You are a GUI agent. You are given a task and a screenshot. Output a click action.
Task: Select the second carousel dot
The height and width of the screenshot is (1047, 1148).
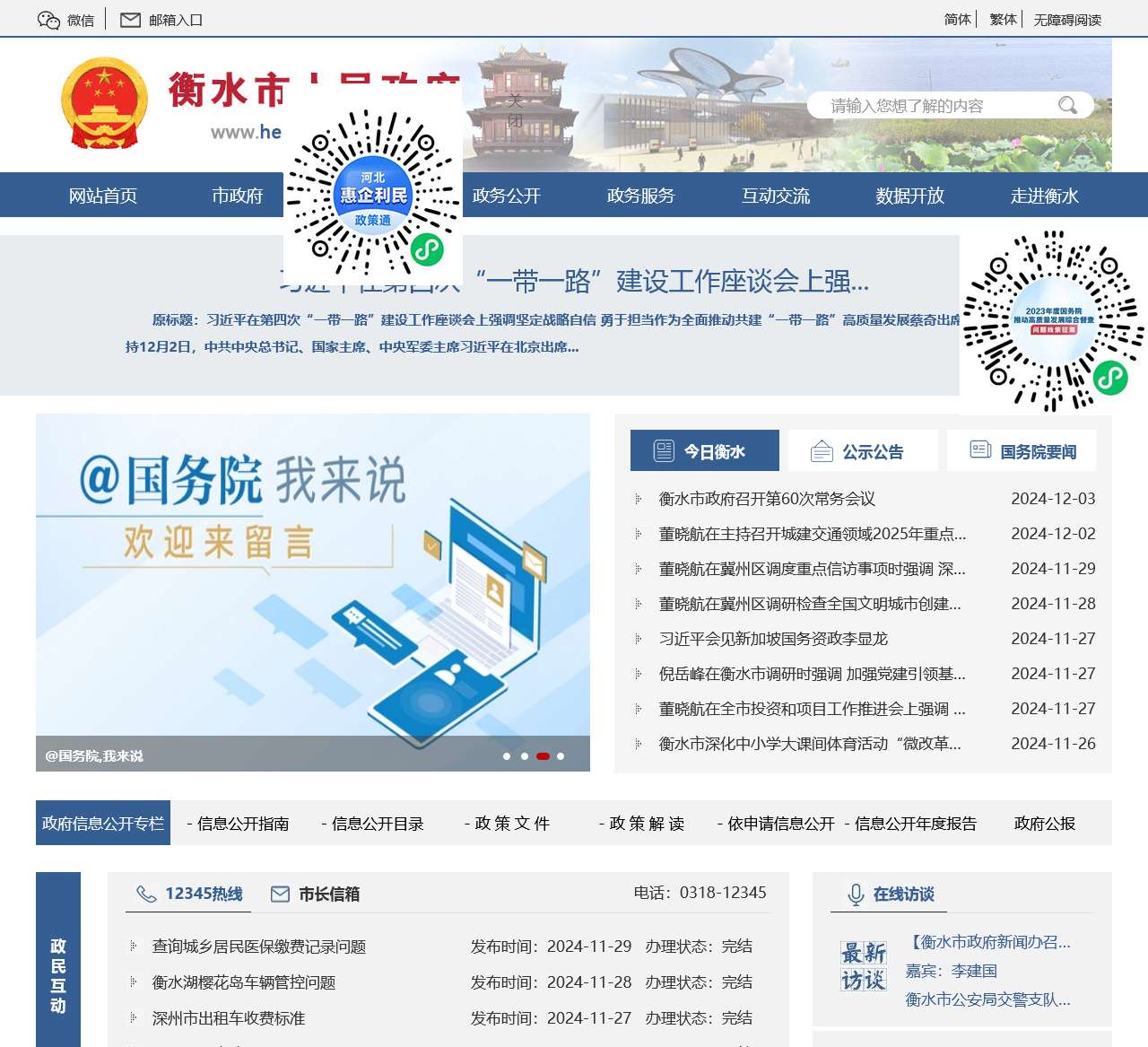click(525, 756)
